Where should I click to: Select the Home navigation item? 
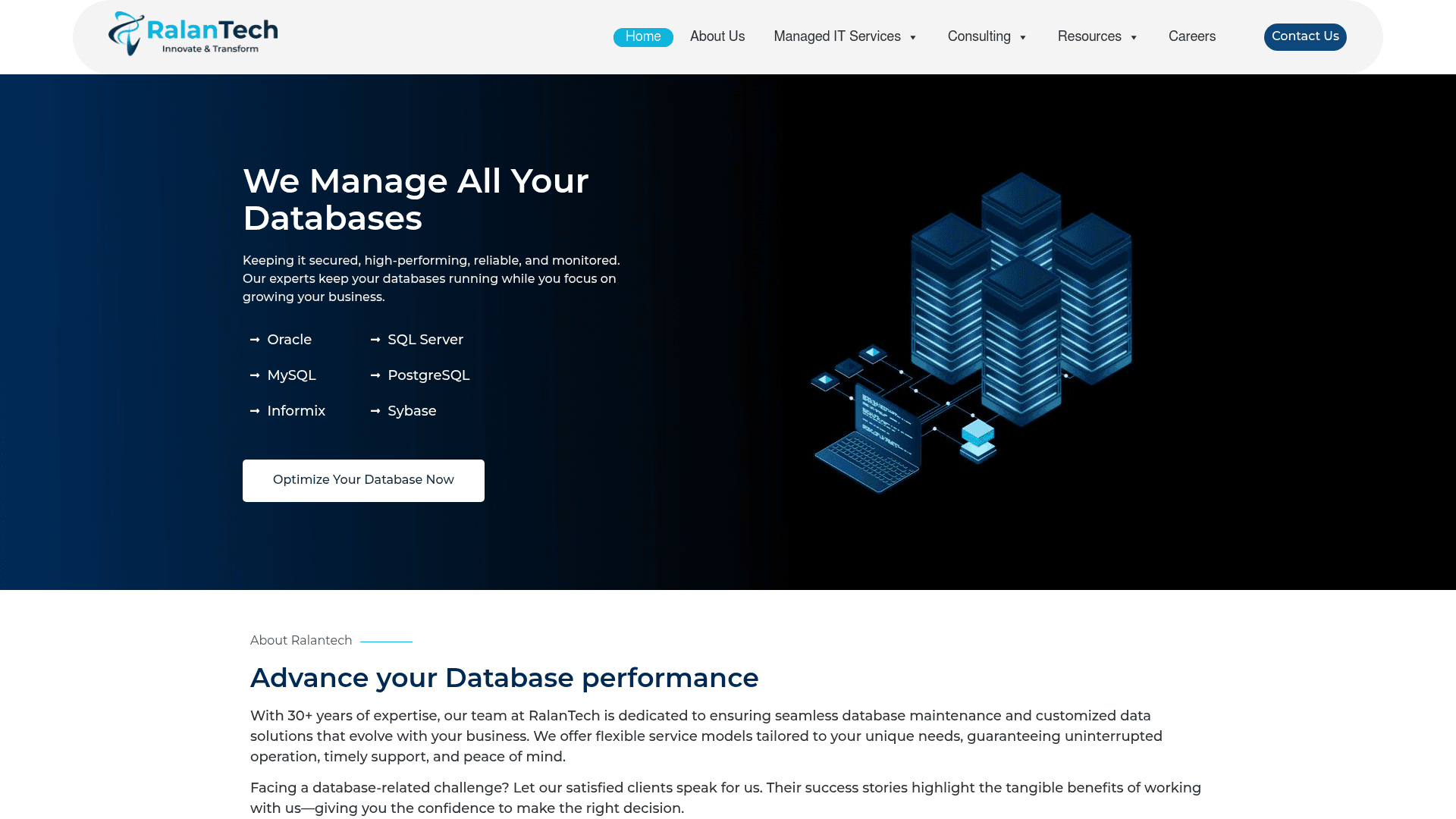coord(643,36)
